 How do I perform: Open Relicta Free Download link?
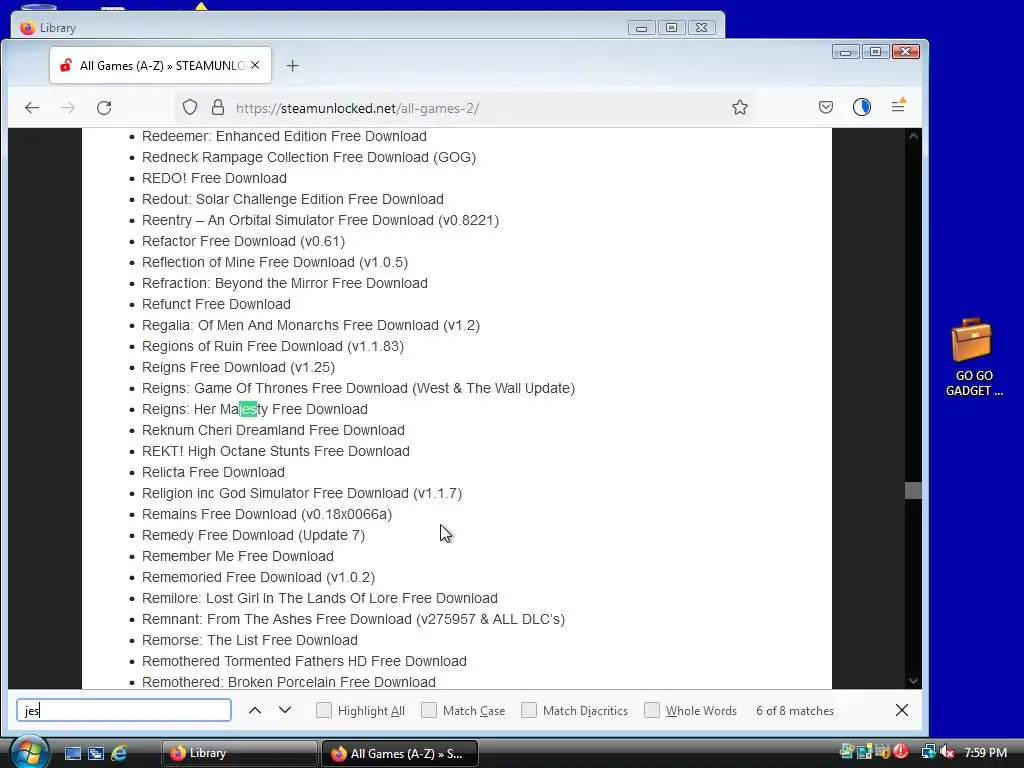click(213, 472)
